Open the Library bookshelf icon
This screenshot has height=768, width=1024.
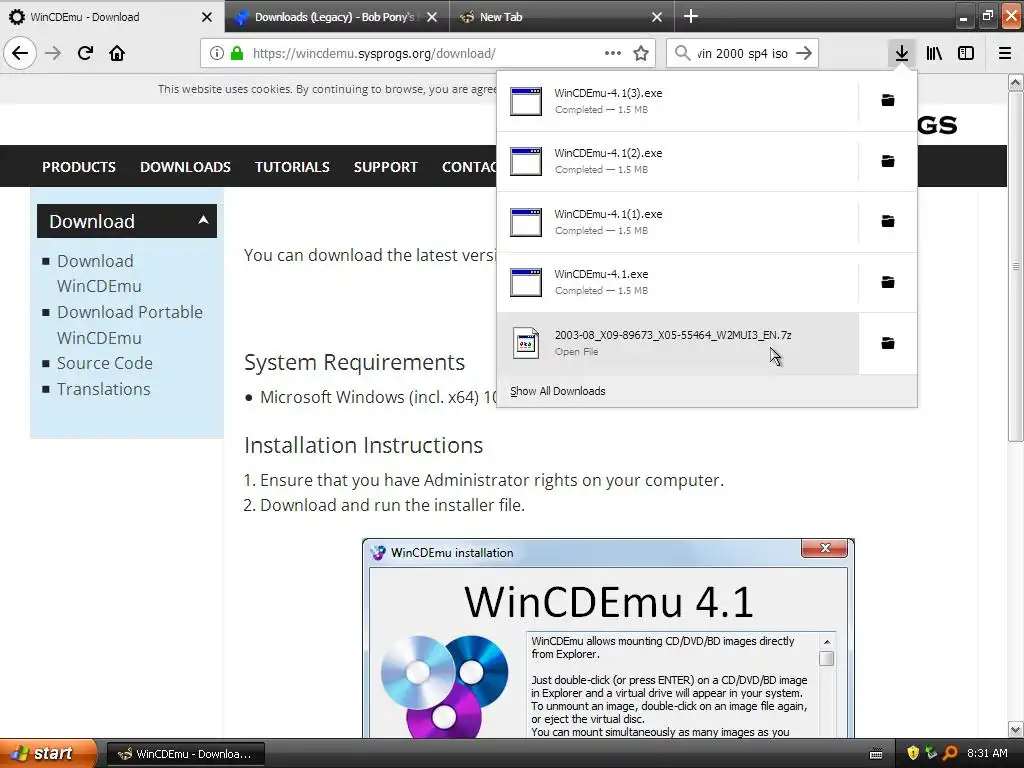click(934, 54)
